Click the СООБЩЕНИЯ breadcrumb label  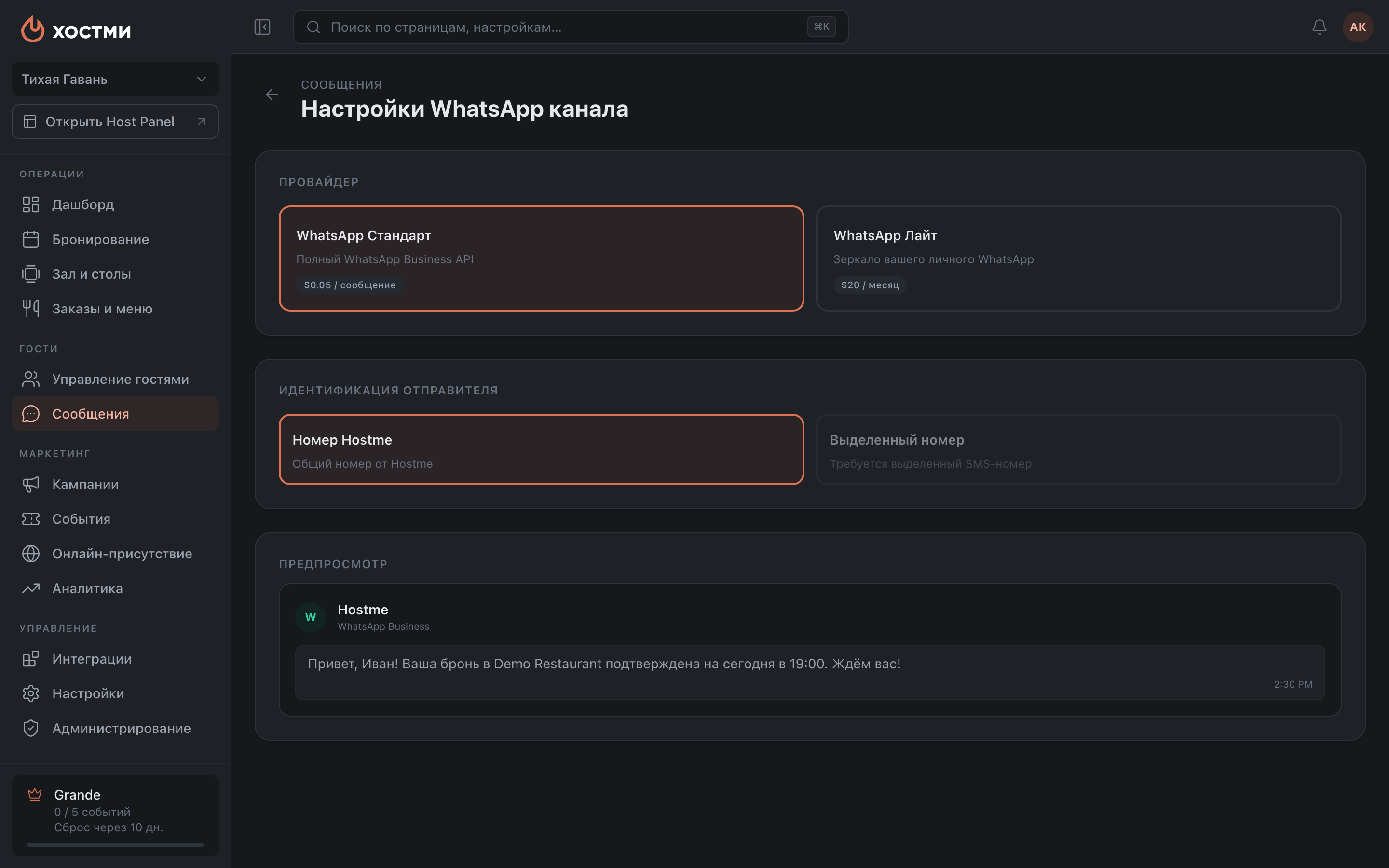tap(341, 85)
